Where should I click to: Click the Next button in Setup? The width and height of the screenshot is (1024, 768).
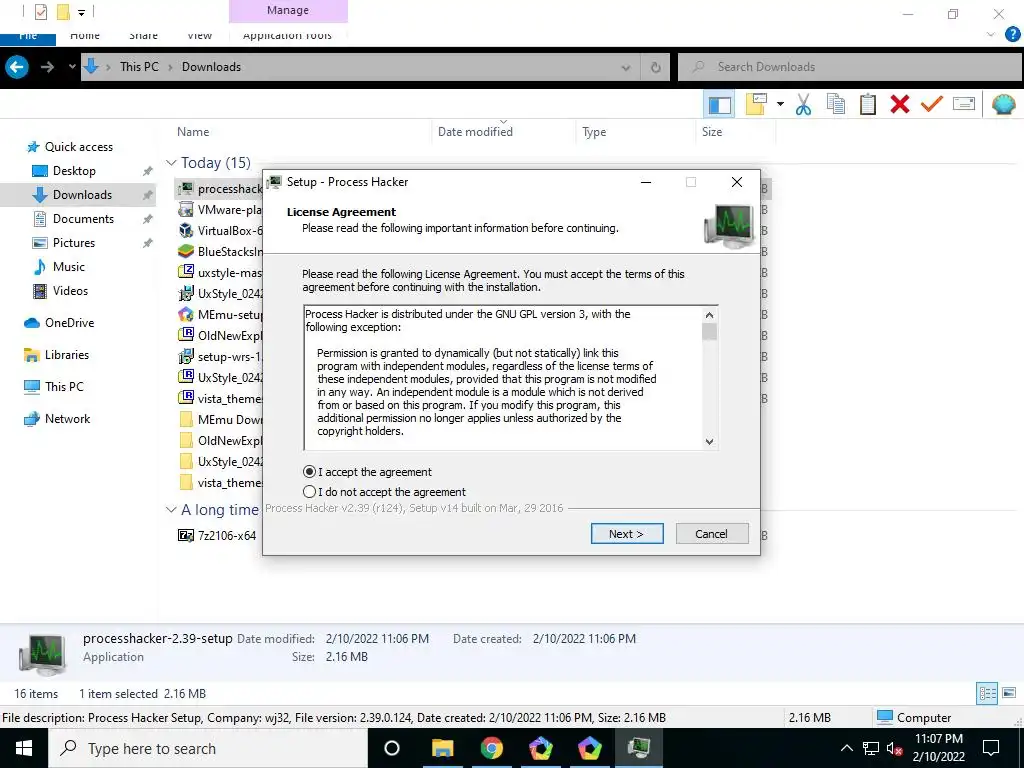(x=627, y=534)
